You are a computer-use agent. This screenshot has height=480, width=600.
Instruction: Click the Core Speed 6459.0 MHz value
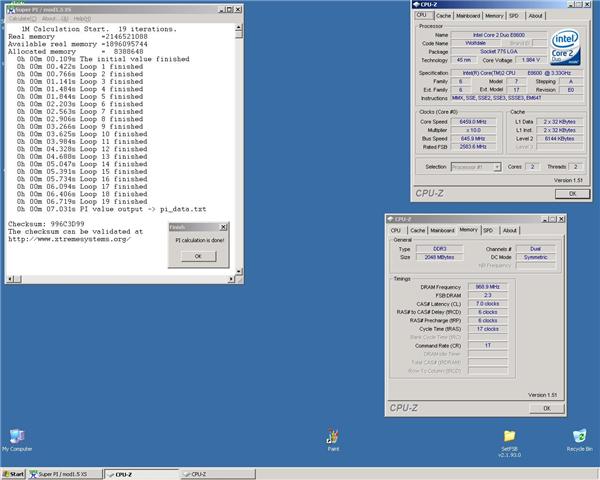pos(473,122)
